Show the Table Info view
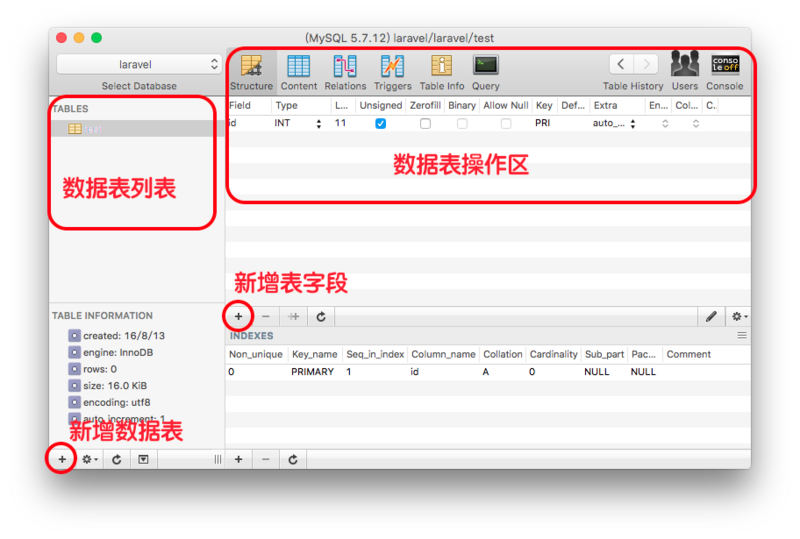This screenshot has height=539, width=800. pyautogui.click(x=442, y=72)
